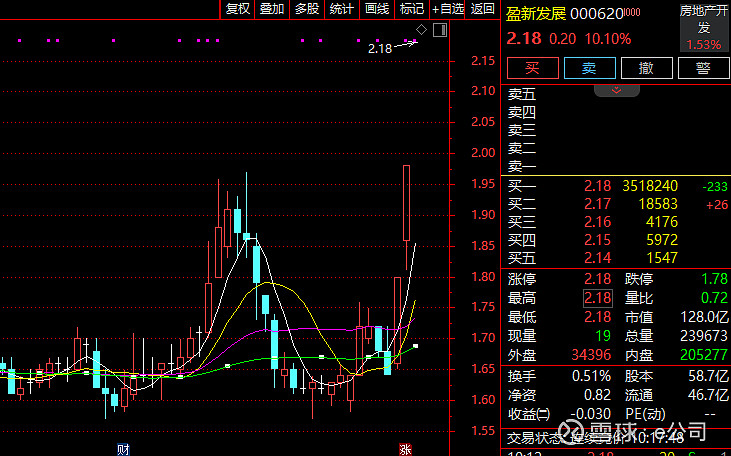The width and height of the screenshot is (731, 456).
Task: Select the 多股 multi-stock view
Action: [307, 9]
